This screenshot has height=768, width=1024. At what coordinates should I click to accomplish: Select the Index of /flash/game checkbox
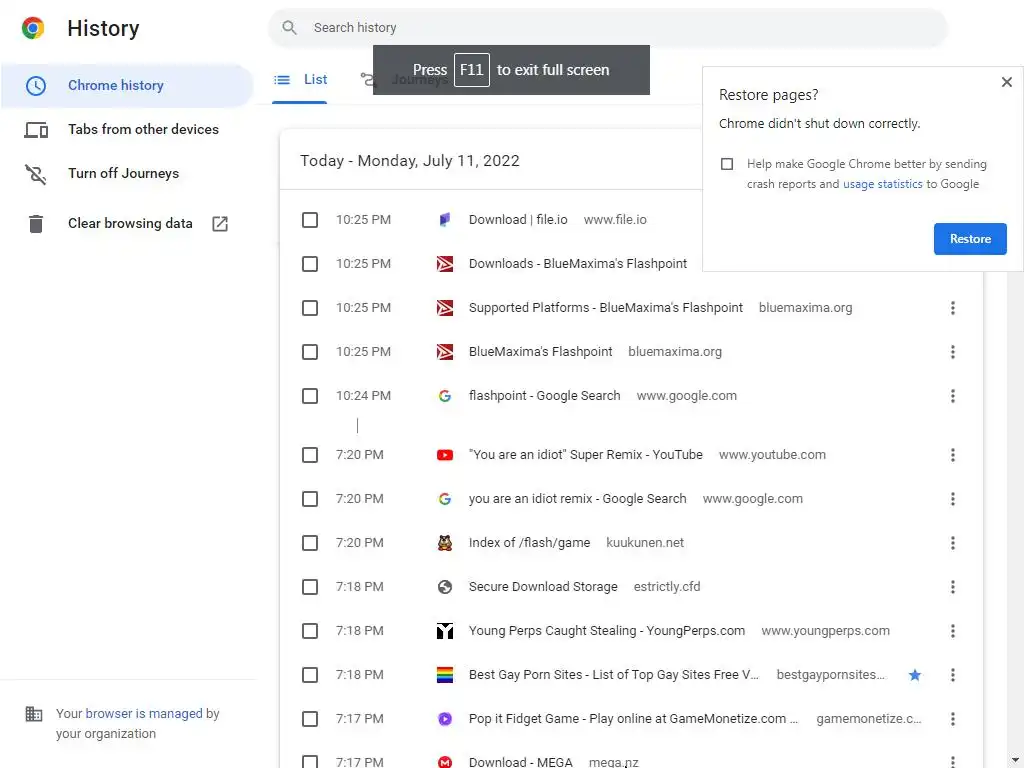click(x=310, y=543)
